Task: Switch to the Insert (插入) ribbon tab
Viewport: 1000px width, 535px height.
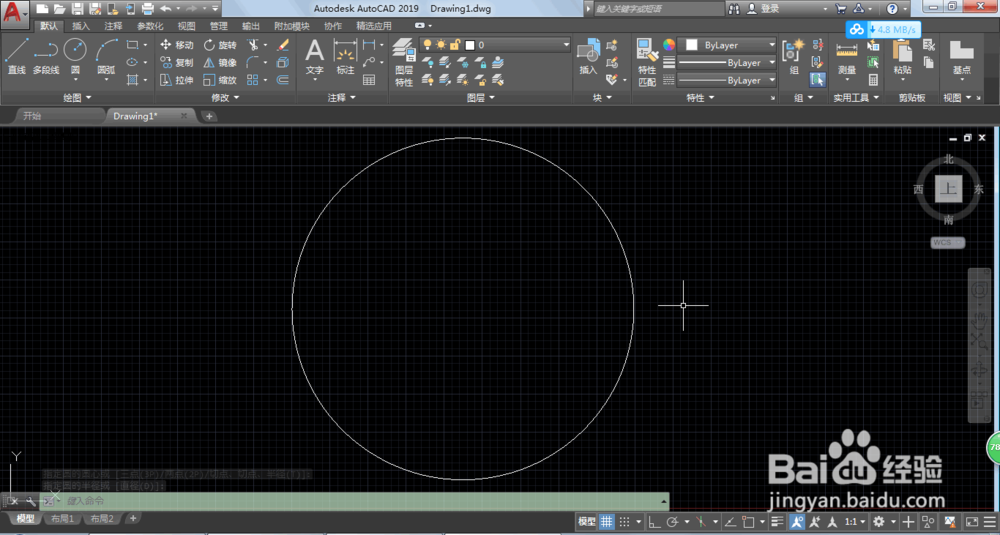Action: tap(81, 26)
